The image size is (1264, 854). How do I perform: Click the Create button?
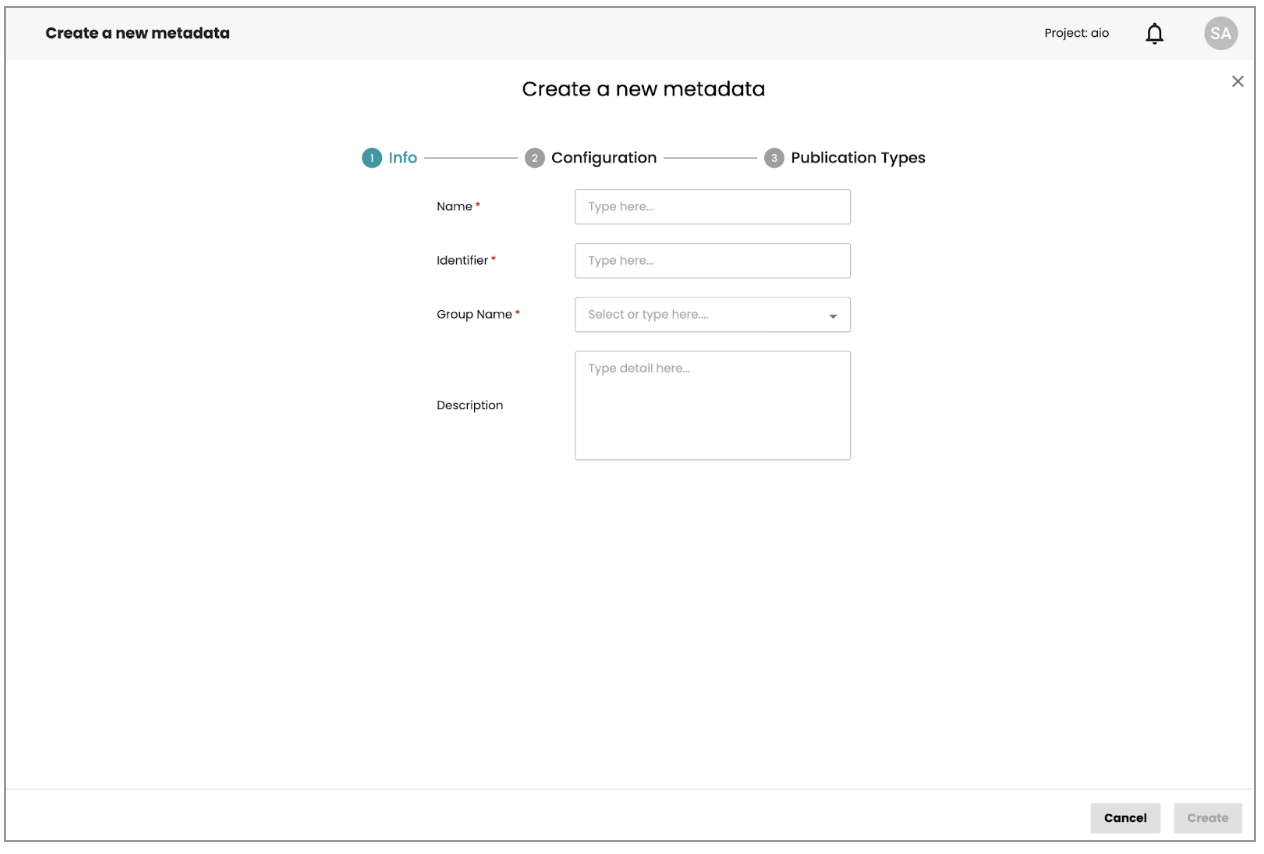[1207, 818]
